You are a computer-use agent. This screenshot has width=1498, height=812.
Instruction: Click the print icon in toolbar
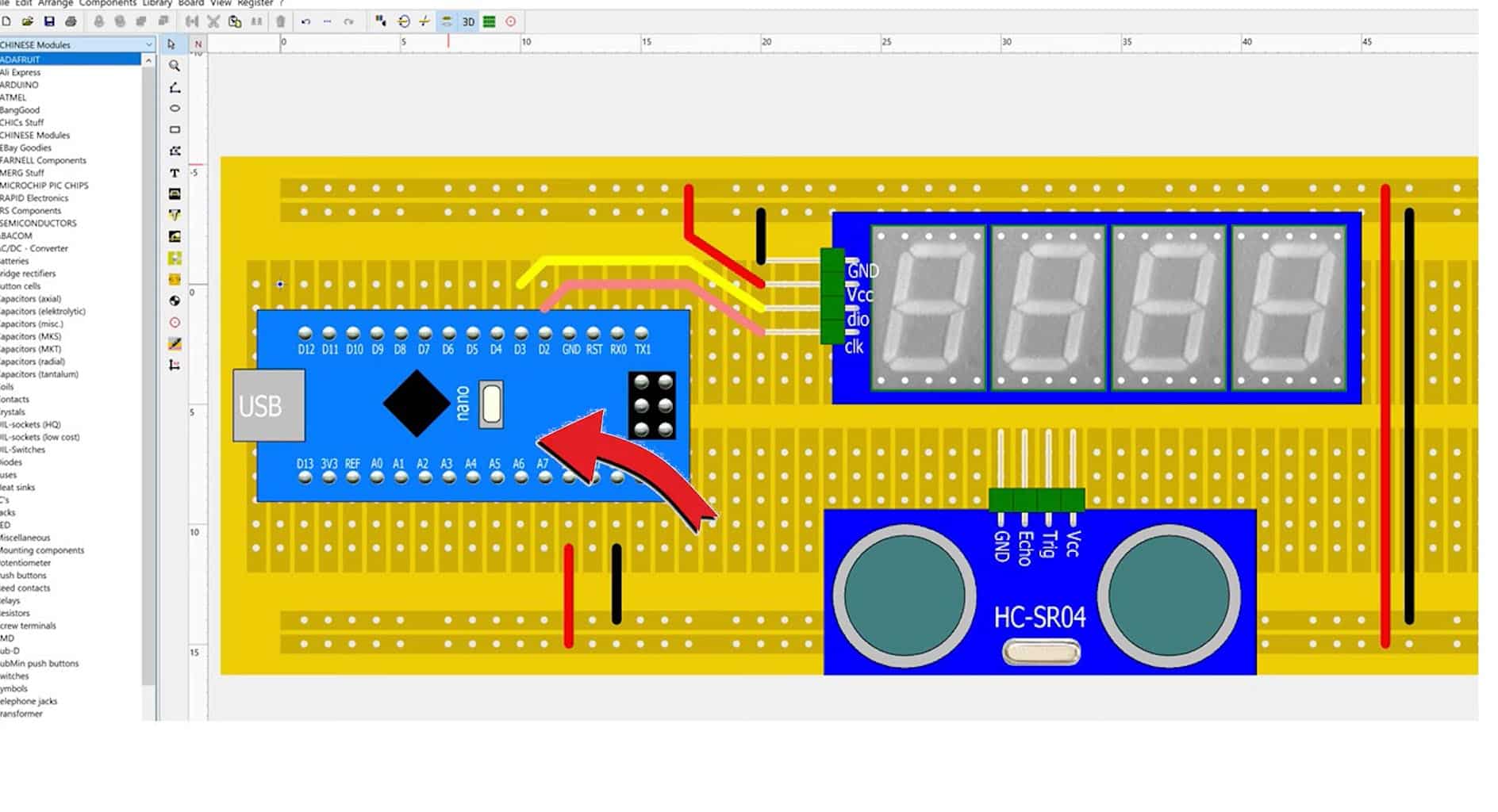click(71, 21)
